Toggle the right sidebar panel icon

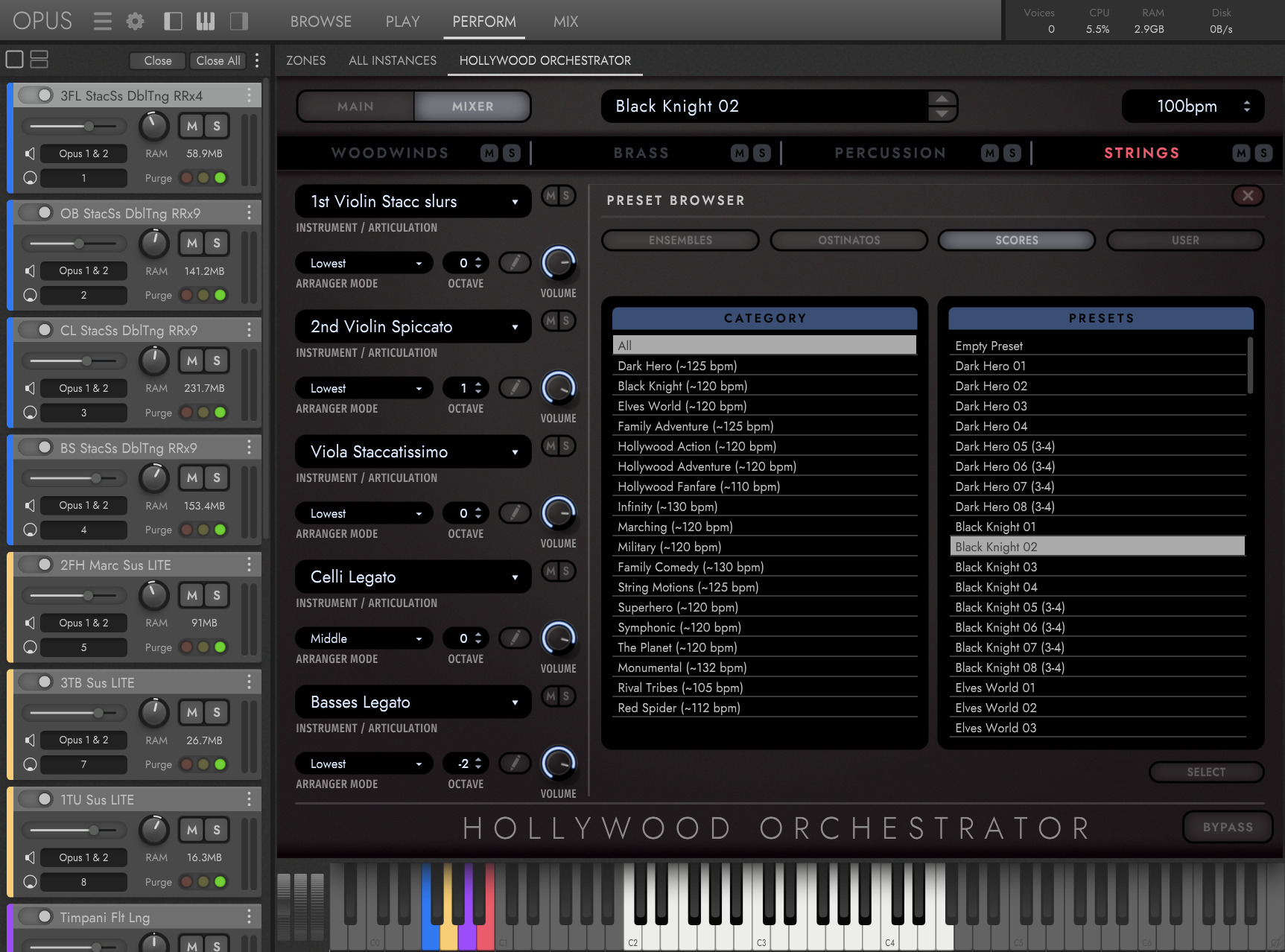239,21
